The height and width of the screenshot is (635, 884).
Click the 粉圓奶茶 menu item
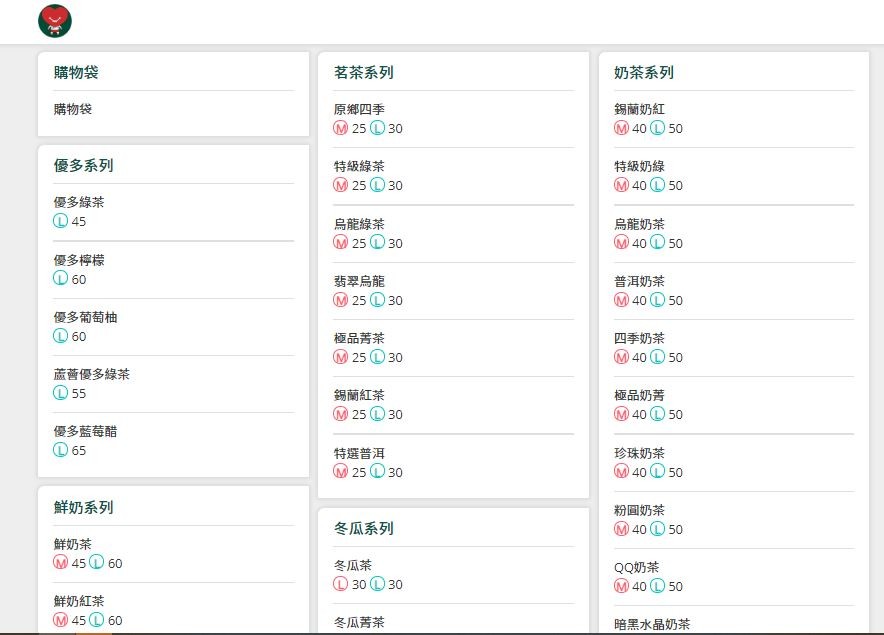(x=639, y=510)
